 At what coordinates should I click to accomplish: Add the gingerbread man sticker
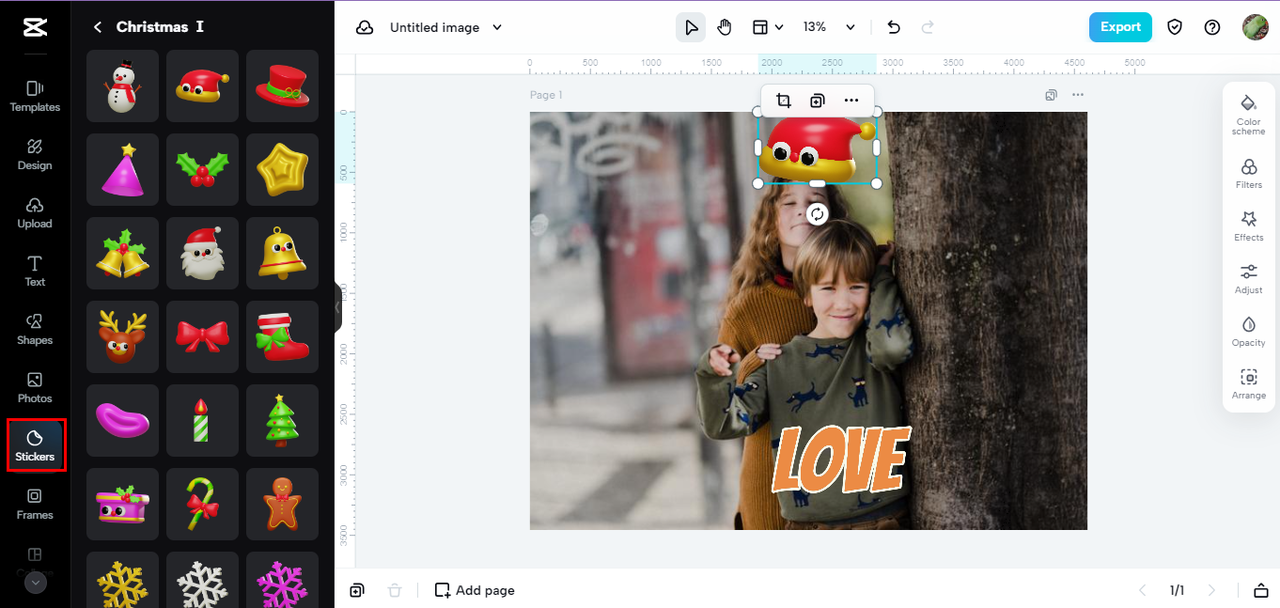tap(283, 504)
